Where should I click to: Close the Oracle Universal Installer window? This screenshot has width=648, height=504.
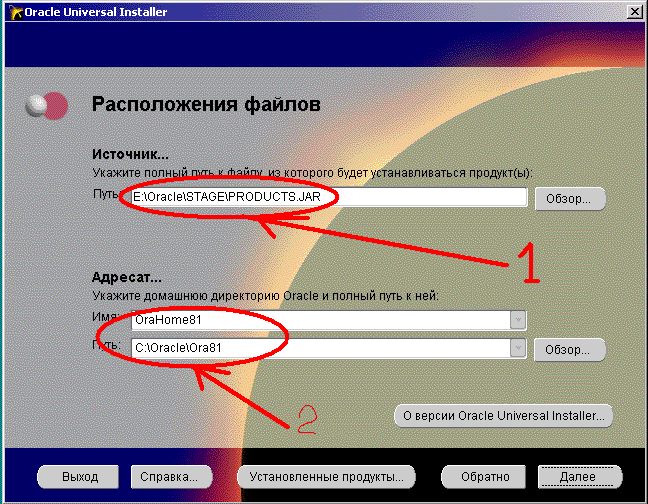click(x=635, y=12)
